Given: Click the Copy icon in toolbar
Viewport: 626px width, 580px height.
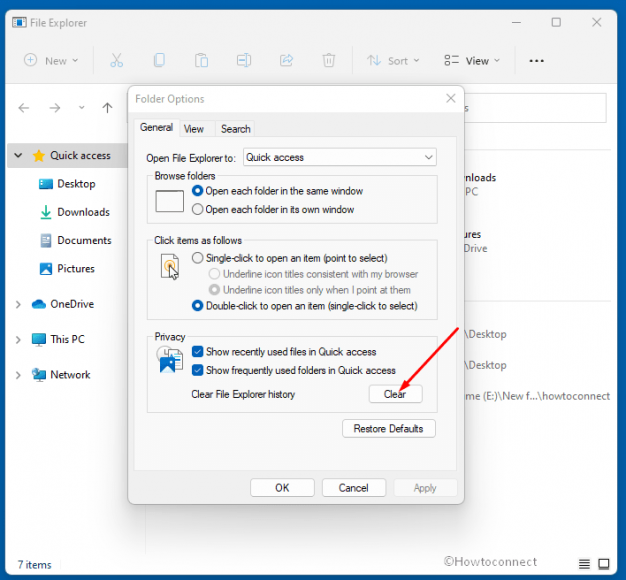Looking at the screenshot, I should coord(159,60).
